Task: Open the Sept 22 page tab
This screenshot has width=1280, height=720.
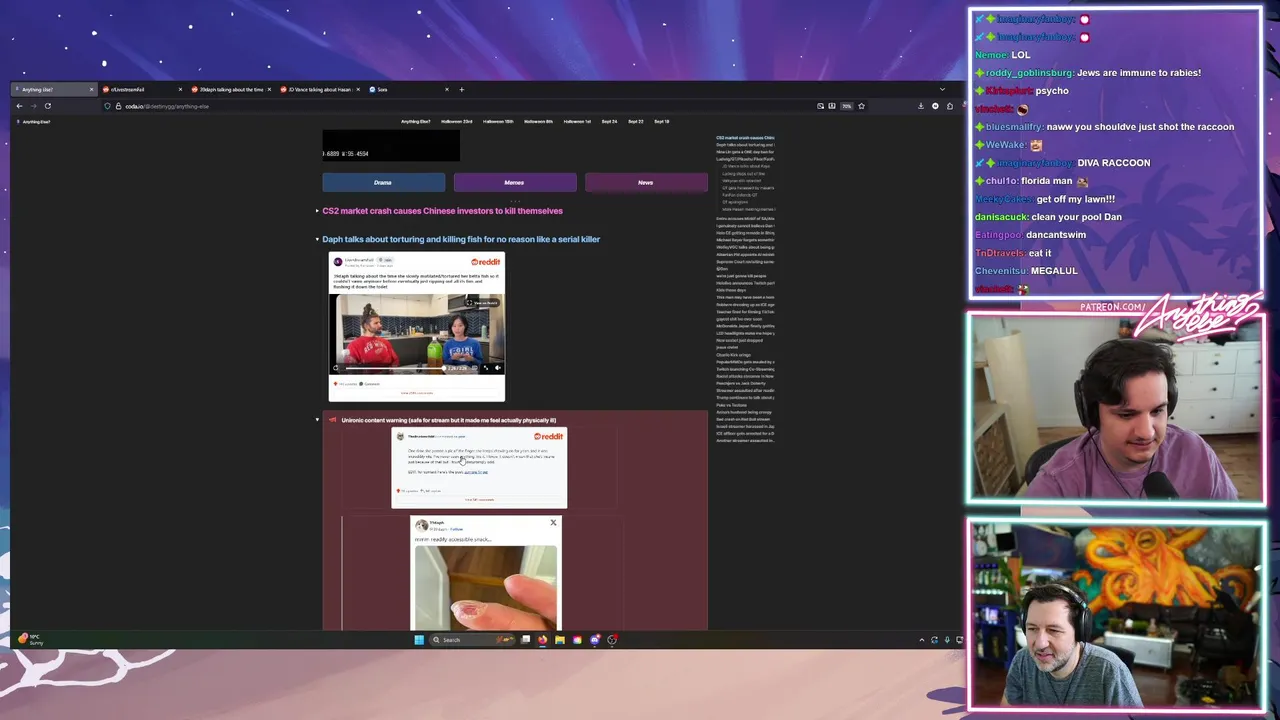Action: [635, 121]
